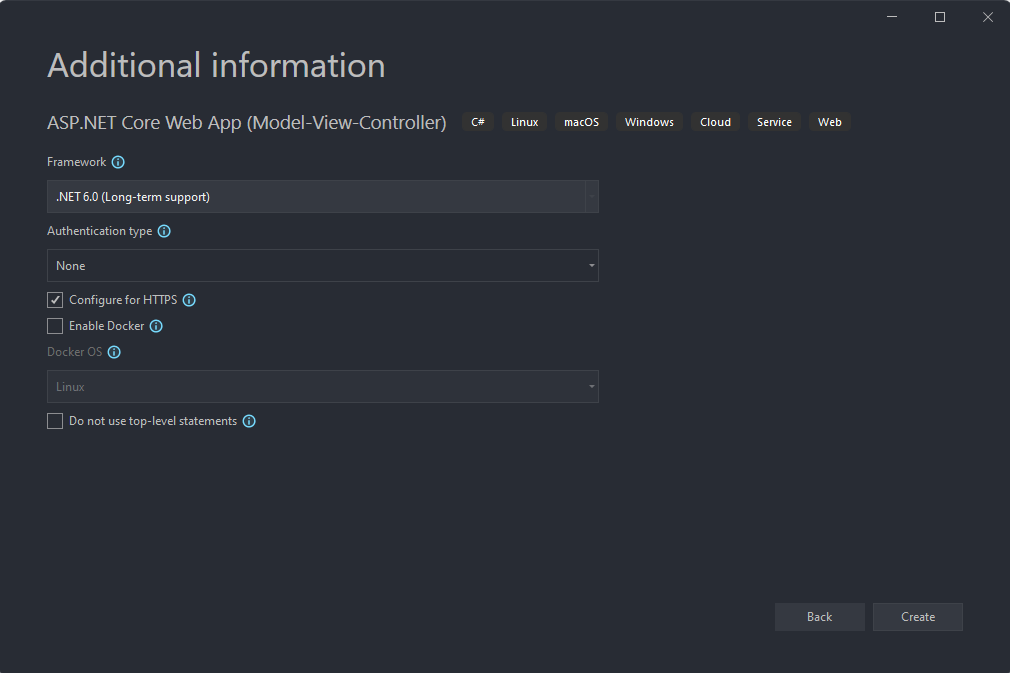This screenshot has width=1010, height=673.
Task: Click the Configure for HTTPS info icon
Action: 189,300
